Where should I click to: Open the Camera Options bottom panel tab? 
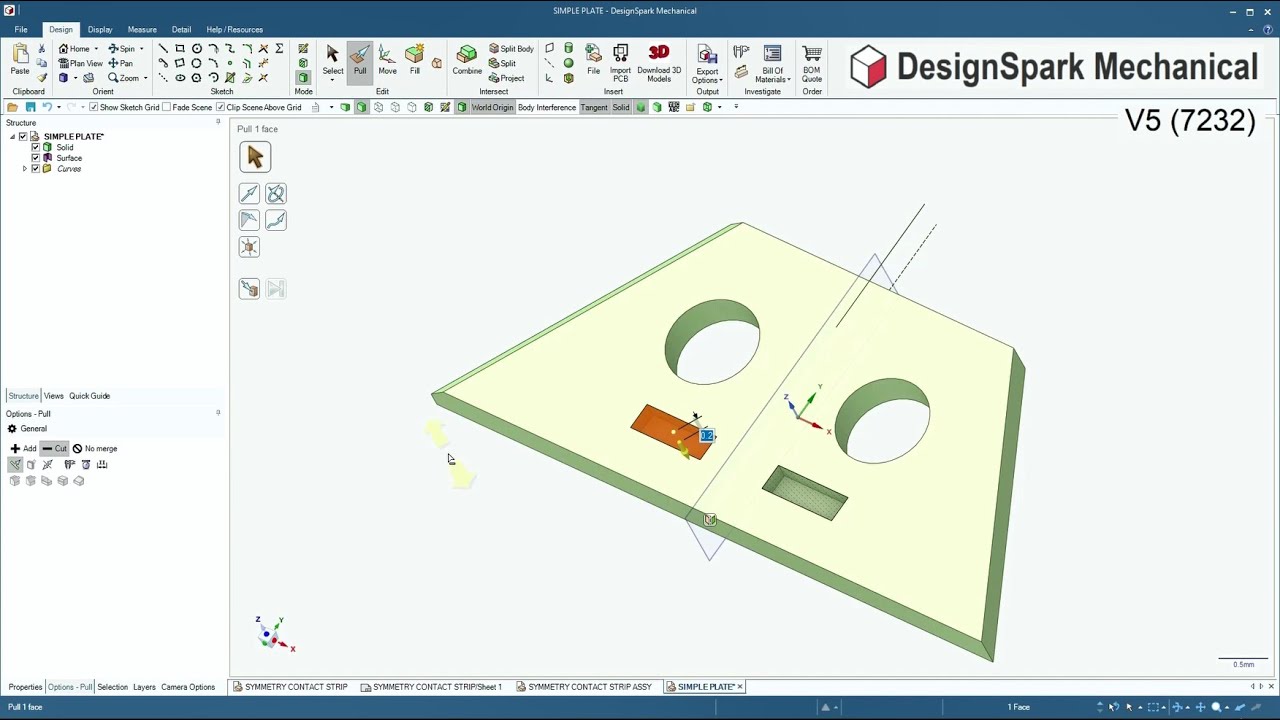point(188,687)
